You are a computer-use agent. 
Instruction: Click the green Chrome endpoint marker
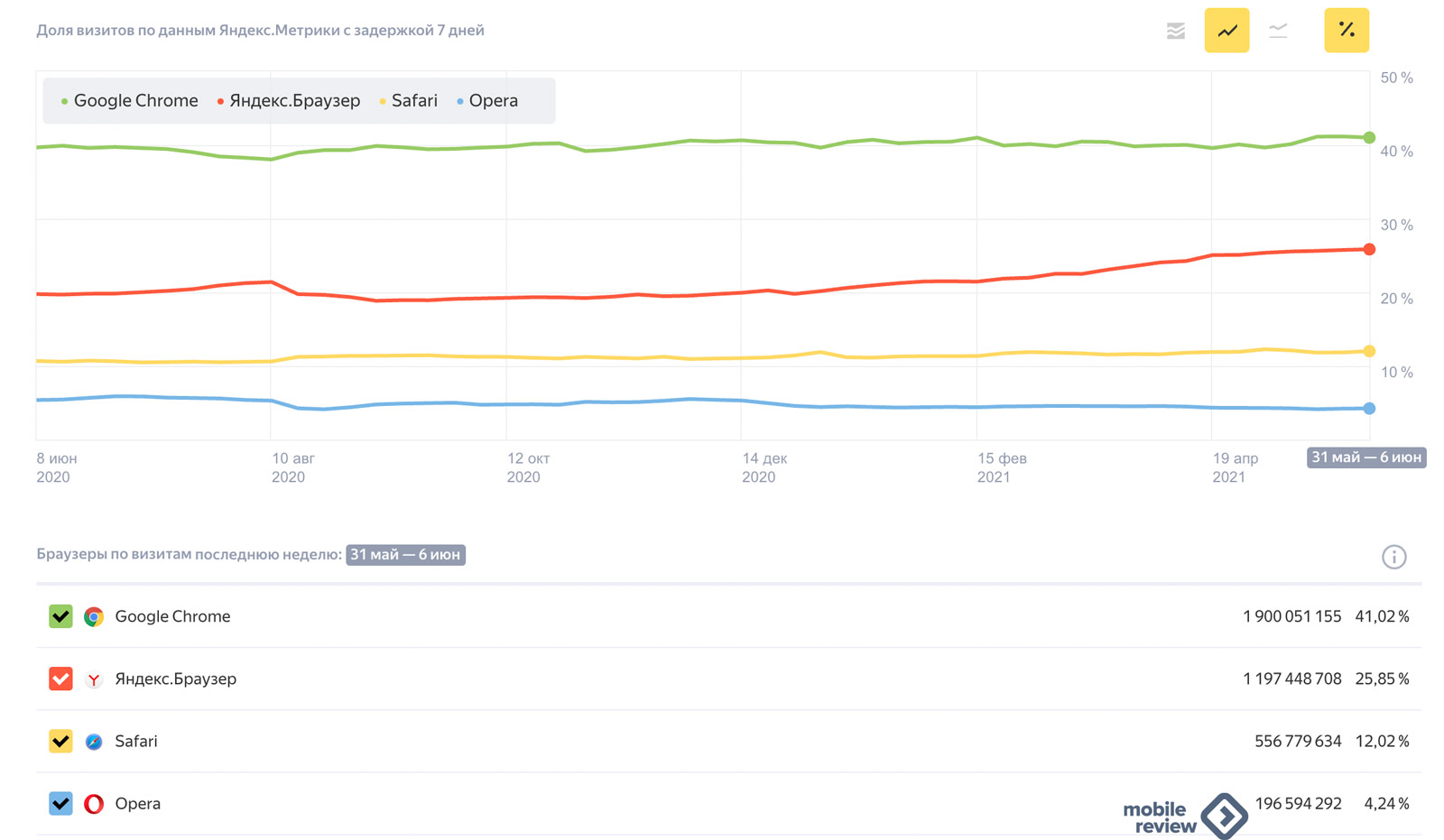pos(1369,137)
